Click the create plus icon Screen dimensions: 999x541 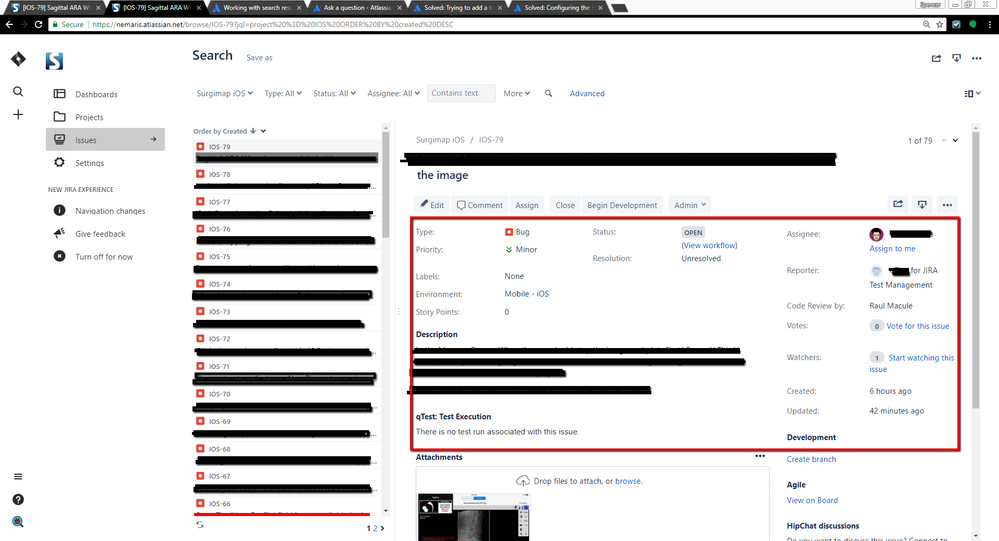point(18,115)
